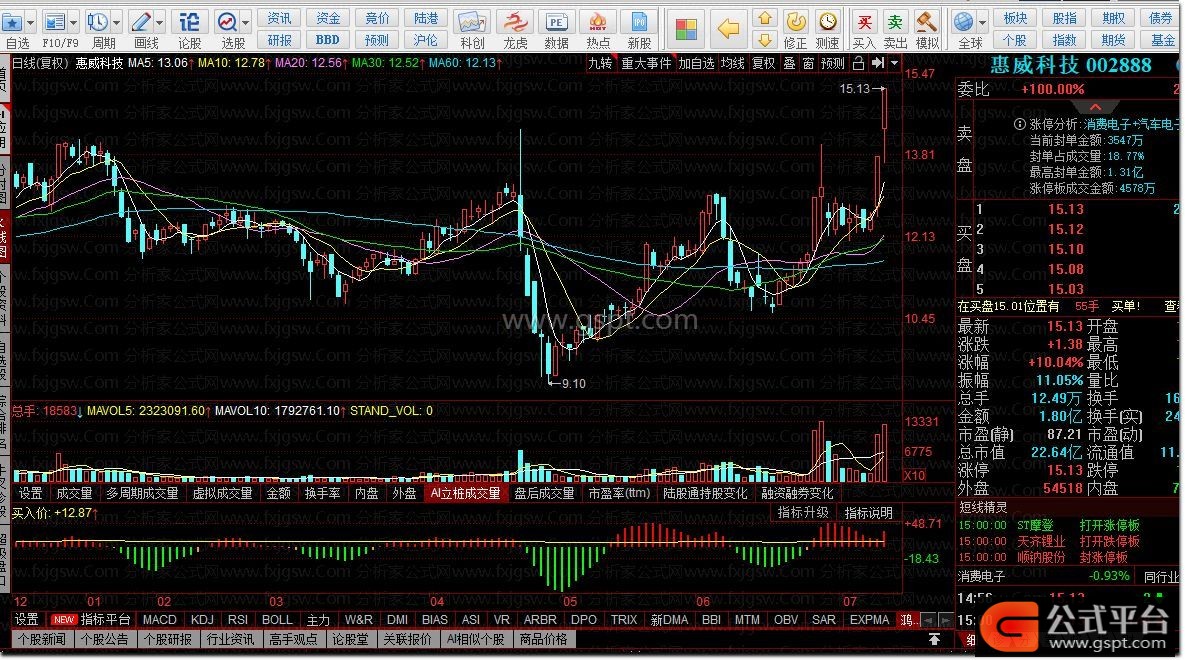Toggle the 重大事件 events display

(x=646, y=64)
